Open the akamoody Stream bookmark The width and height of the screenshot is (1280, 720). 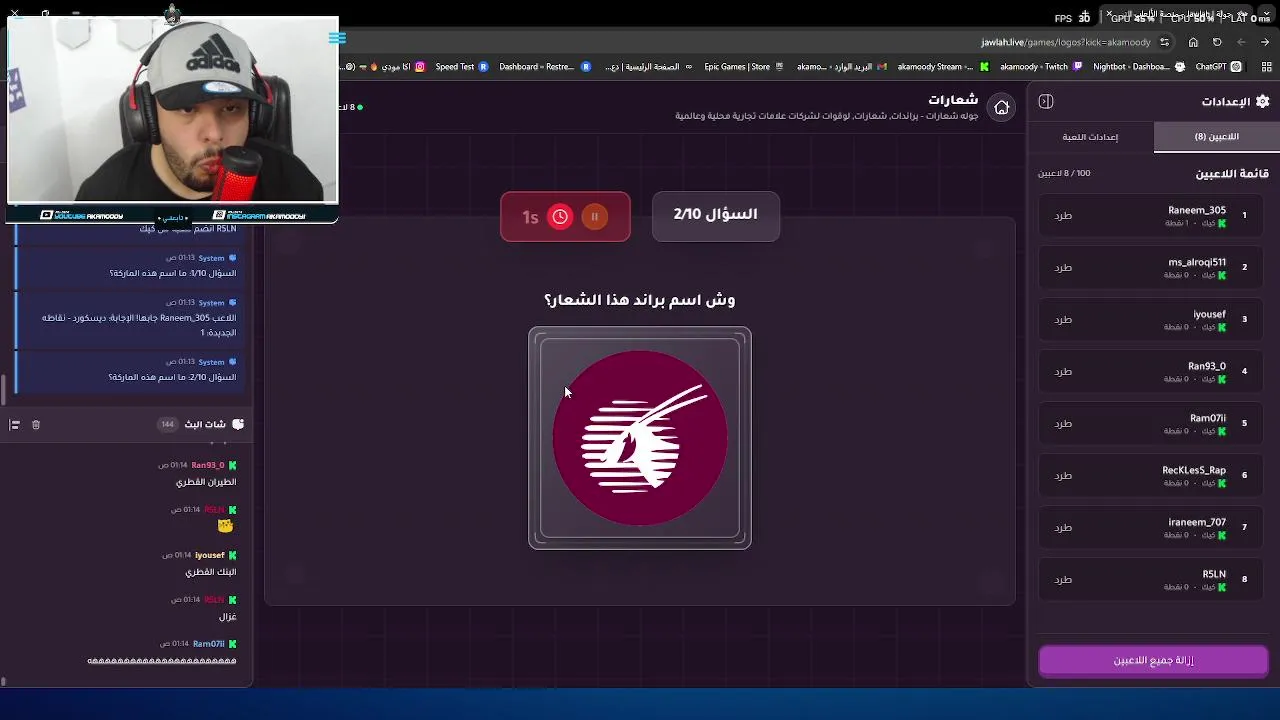coord(942,67)
